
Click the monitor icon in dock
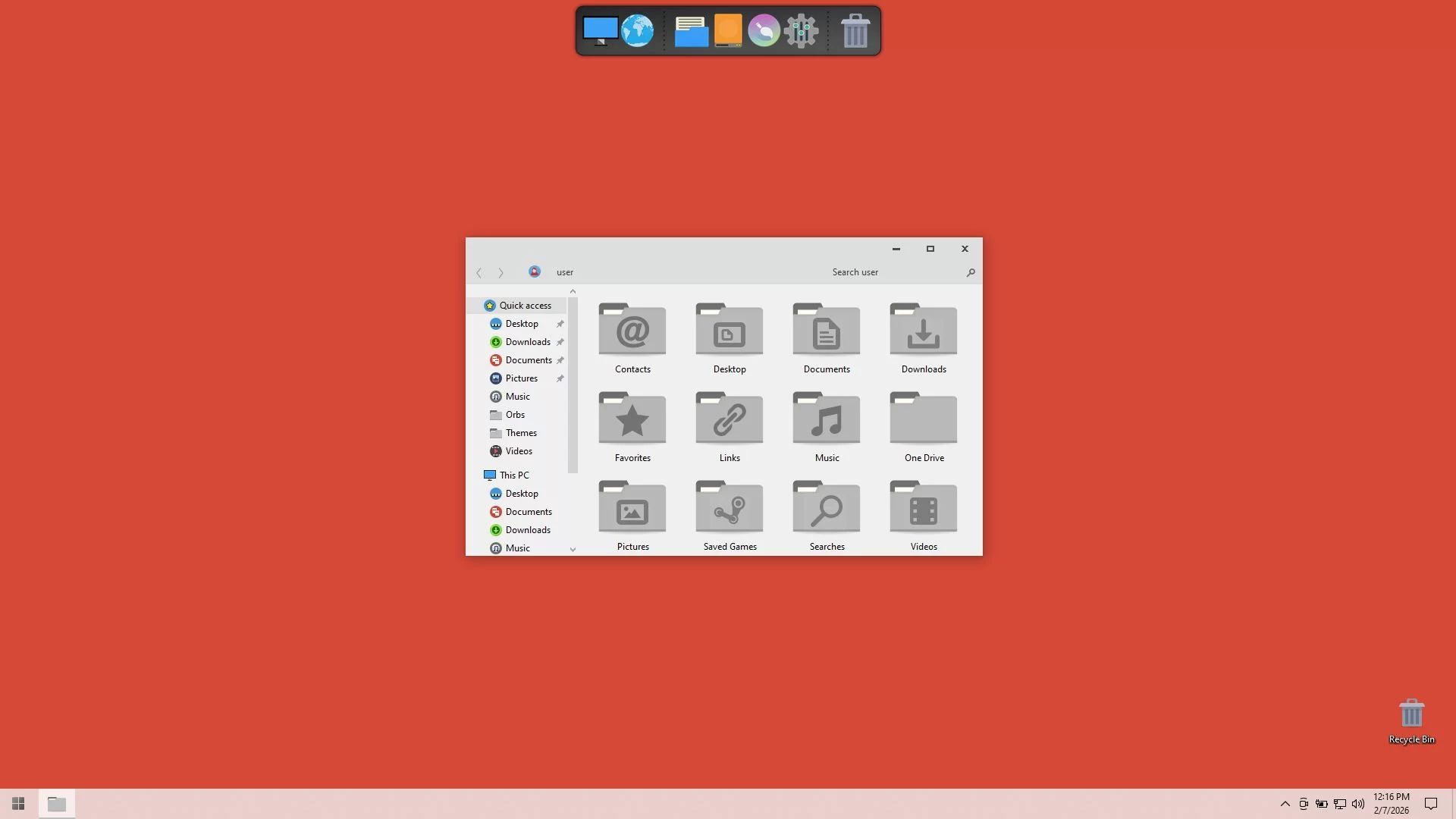click(x=600, y=31)
